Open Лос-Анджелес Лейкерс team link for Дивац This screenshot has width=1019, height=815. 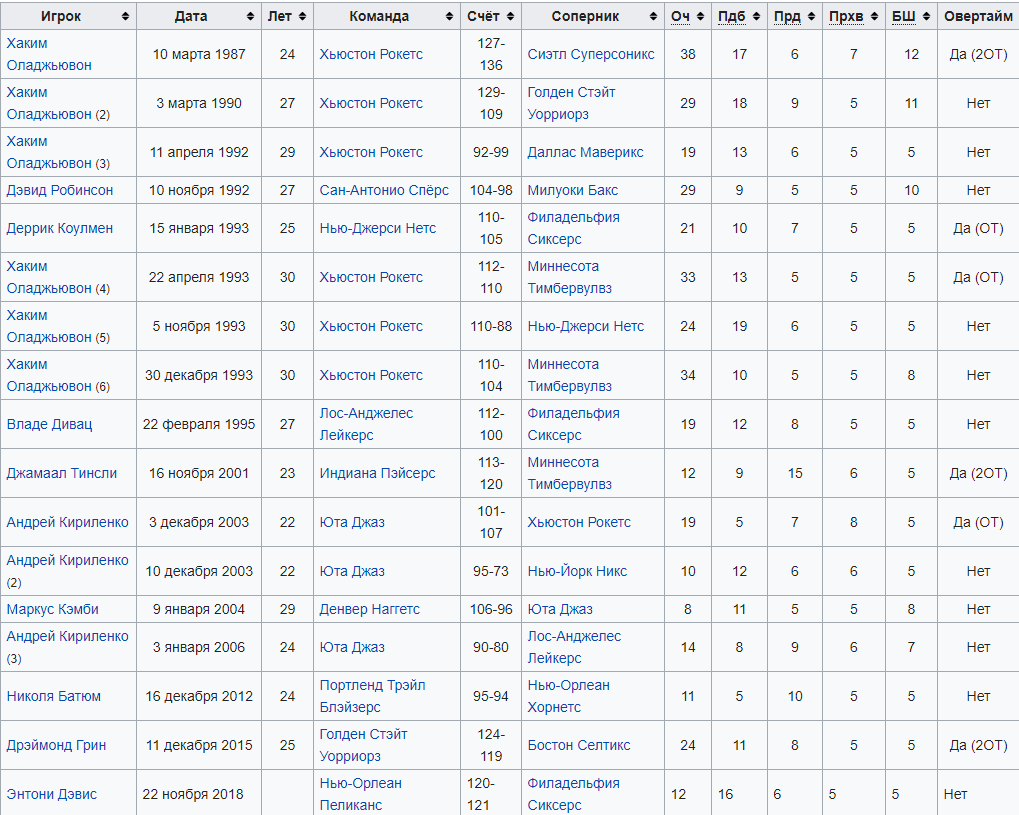tap(366, 424)
